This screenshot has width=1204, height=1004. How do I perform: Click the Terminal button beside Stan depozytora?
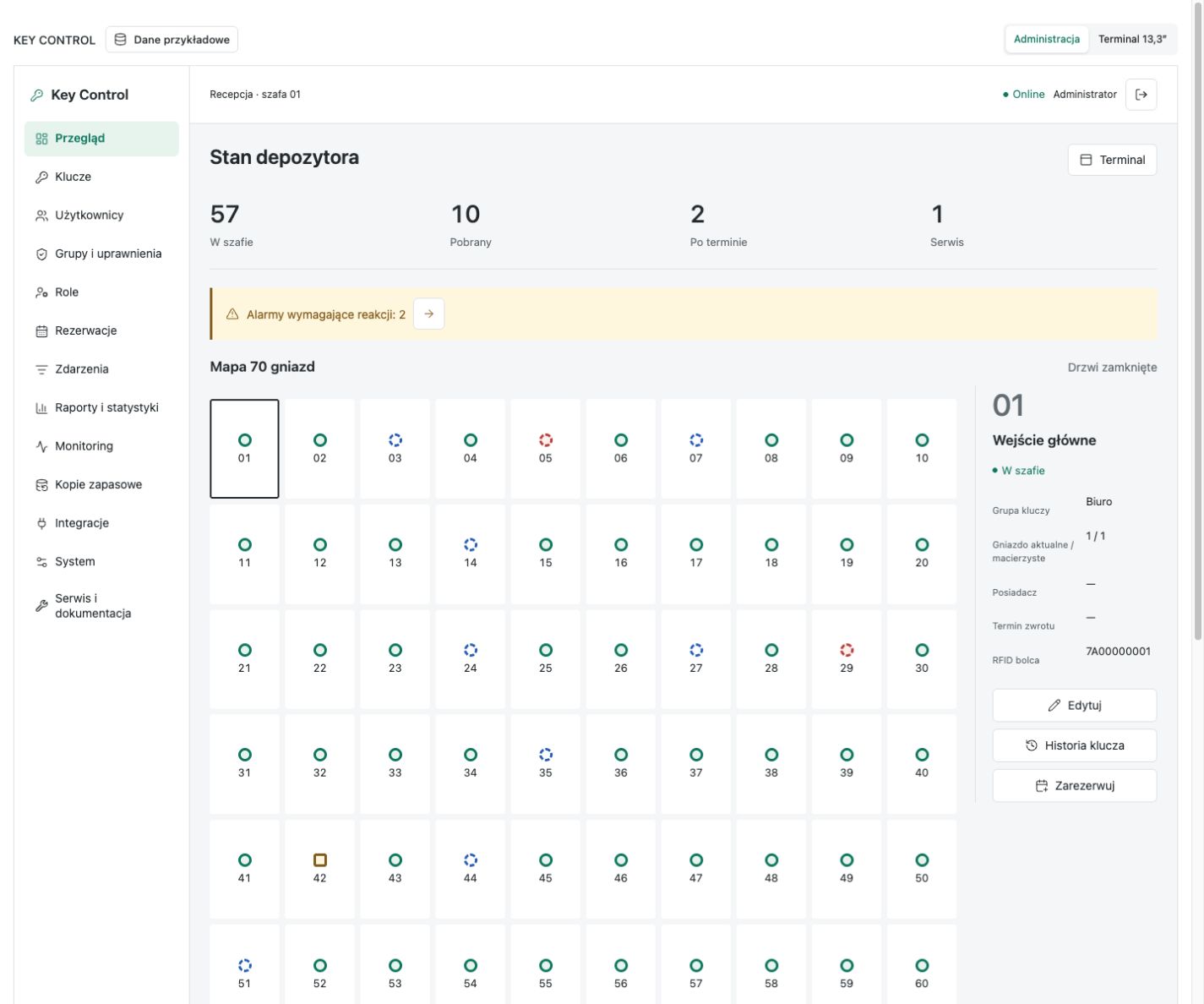1112,160
